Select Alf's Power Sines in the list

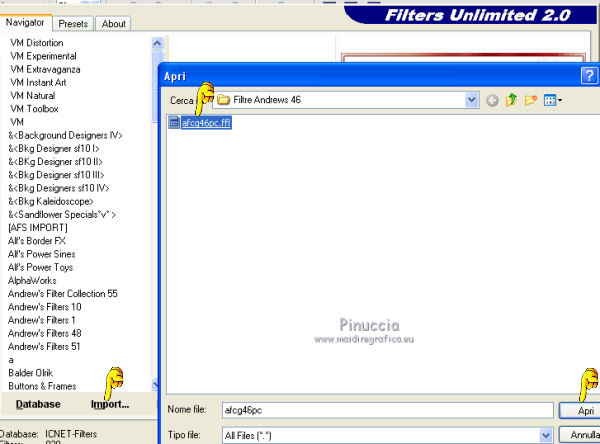(x=42, y=254)
